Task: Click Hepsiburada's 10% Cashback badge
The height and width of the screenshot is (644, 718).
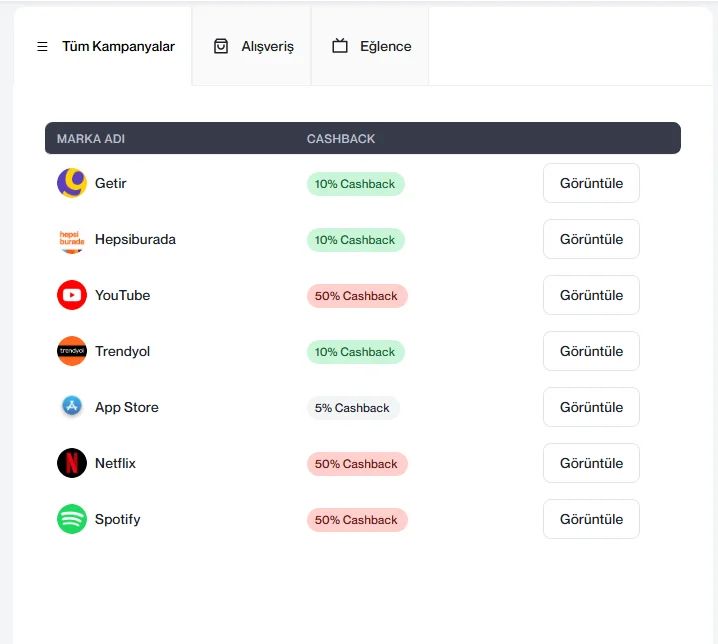Action: (355, 240)
